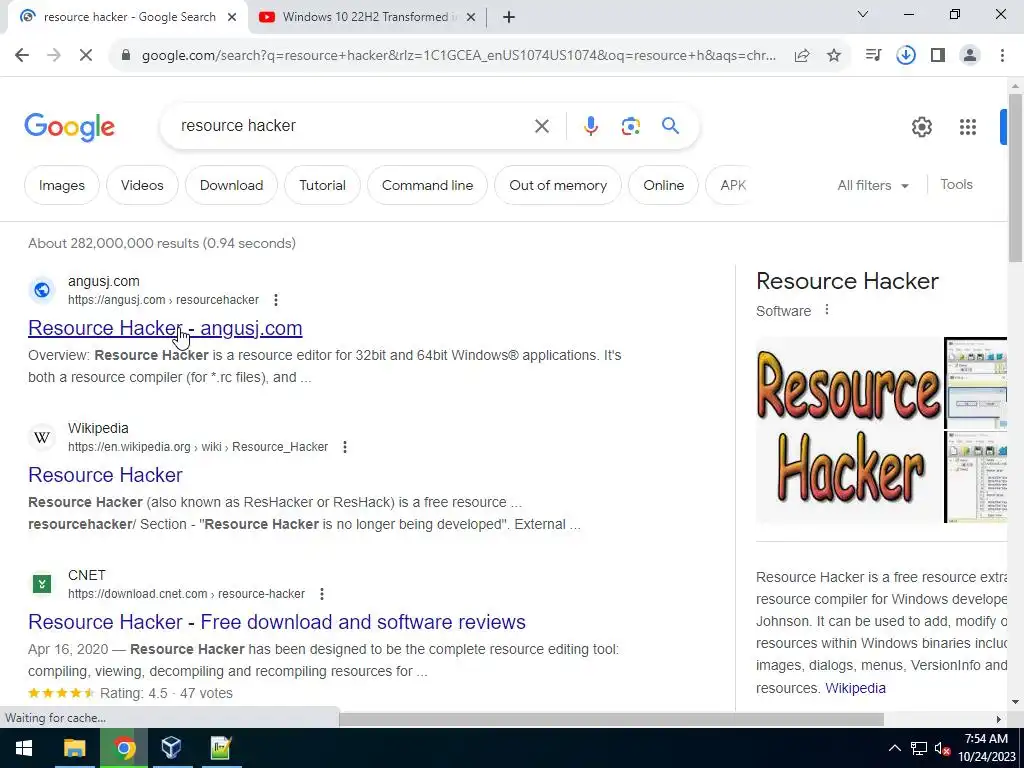The height and width of the screenshot is (768, 1024).
Task: Open the VirtualBox cube taskbar icon
Action: coord(171,748)
